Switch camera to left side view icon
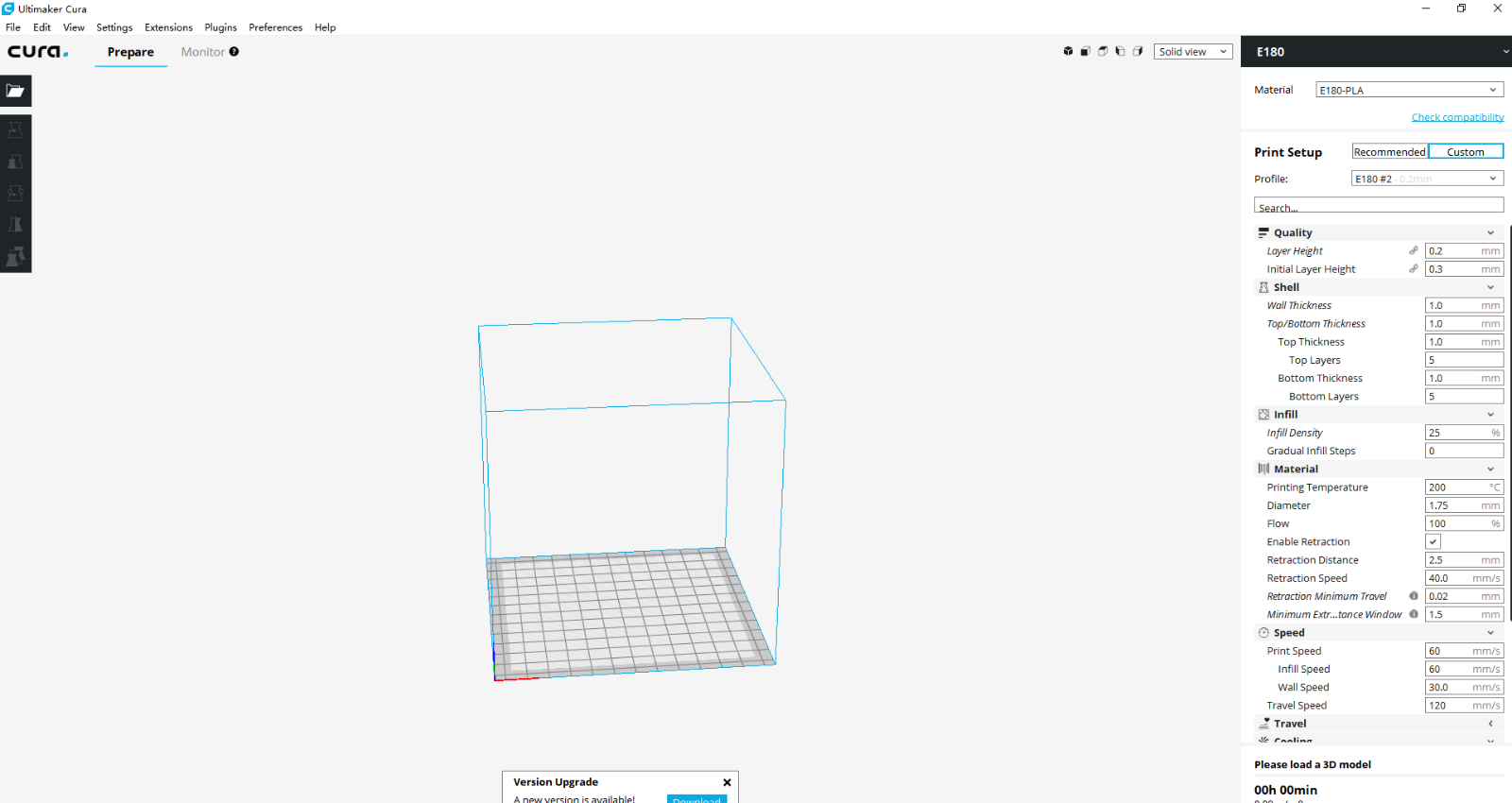This screenshot has height=803, width=1512. (x=1120, y=51)
